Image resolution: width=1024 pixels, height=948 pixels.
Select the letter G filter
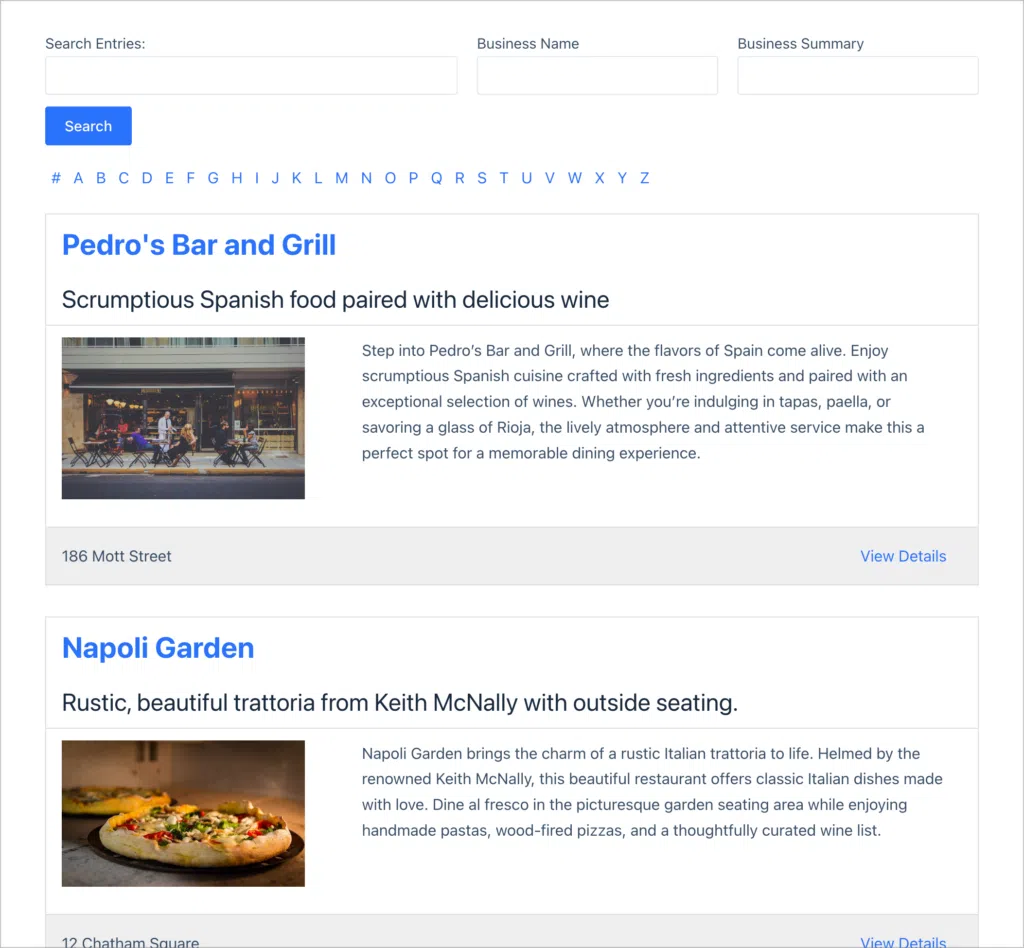213,178
